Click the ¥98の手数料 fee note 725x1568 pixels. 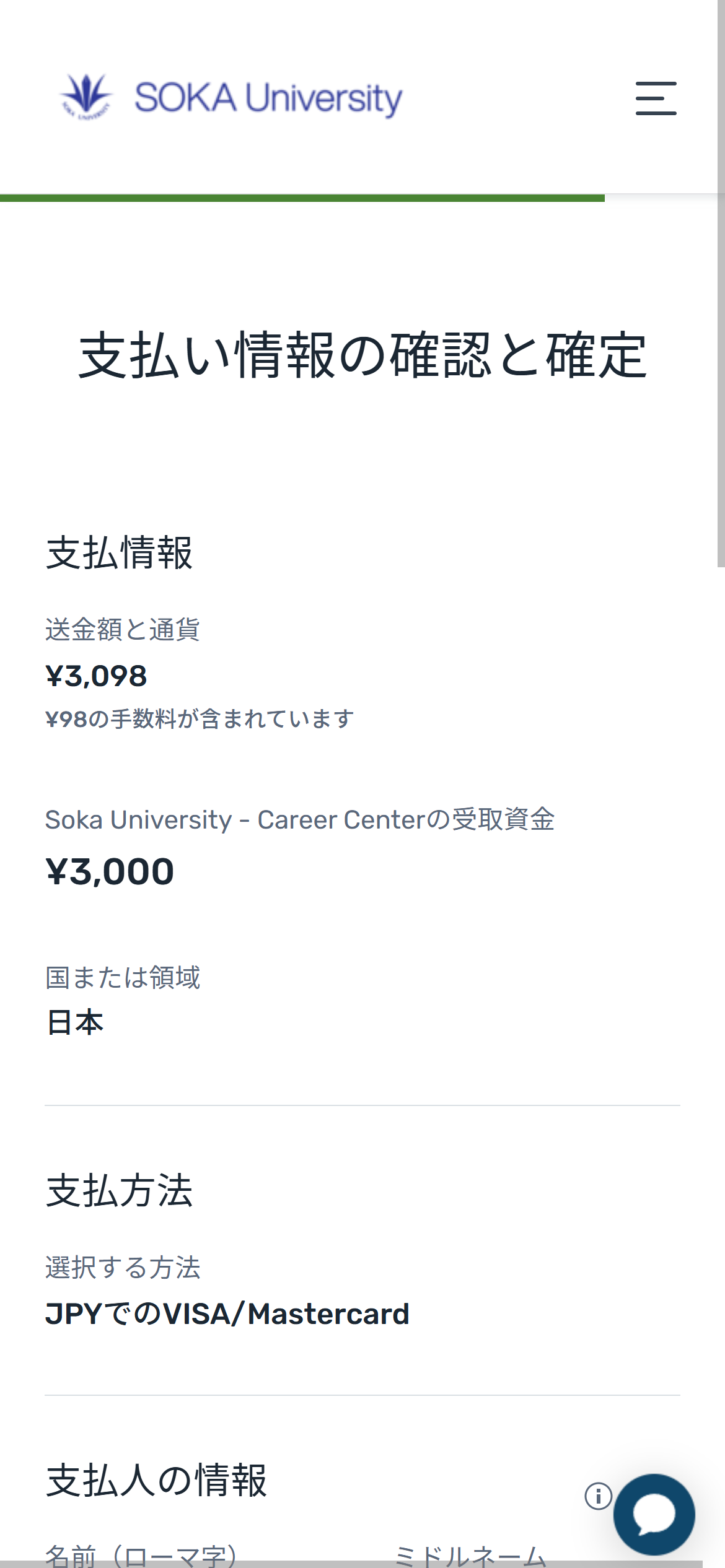(199, 719)
